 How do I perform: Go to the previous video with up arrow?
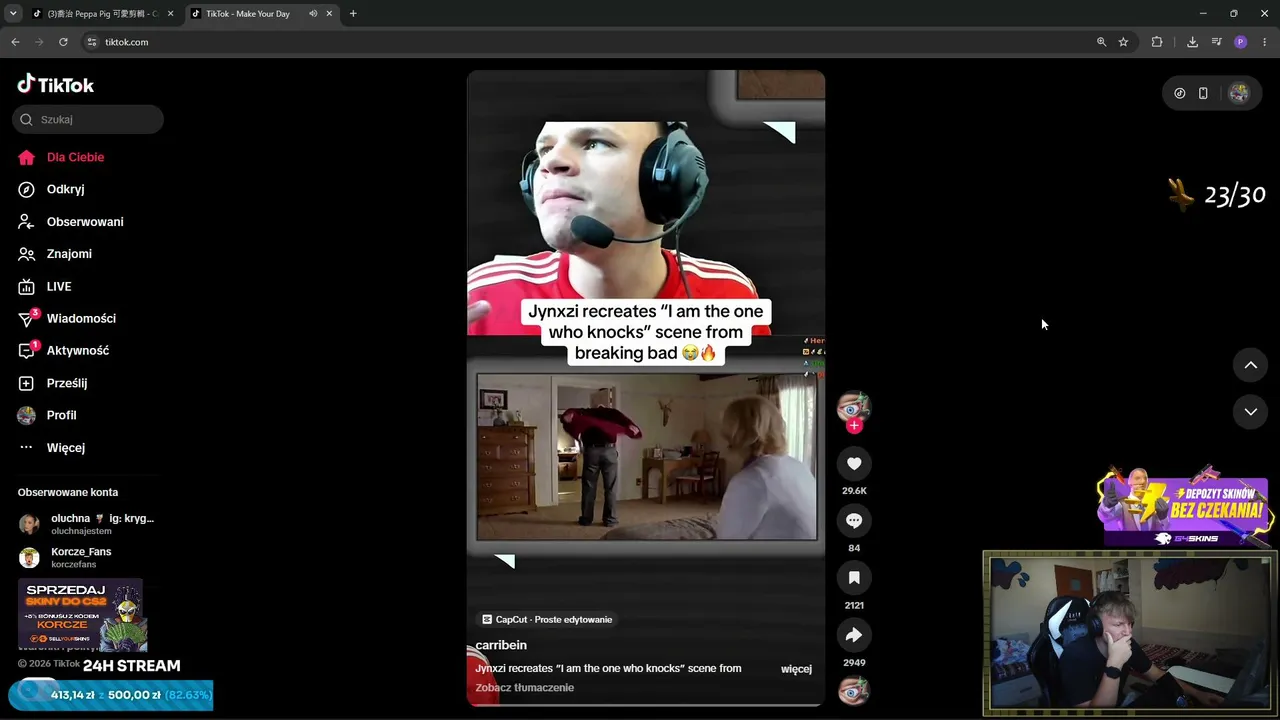tap(1250, 365)
